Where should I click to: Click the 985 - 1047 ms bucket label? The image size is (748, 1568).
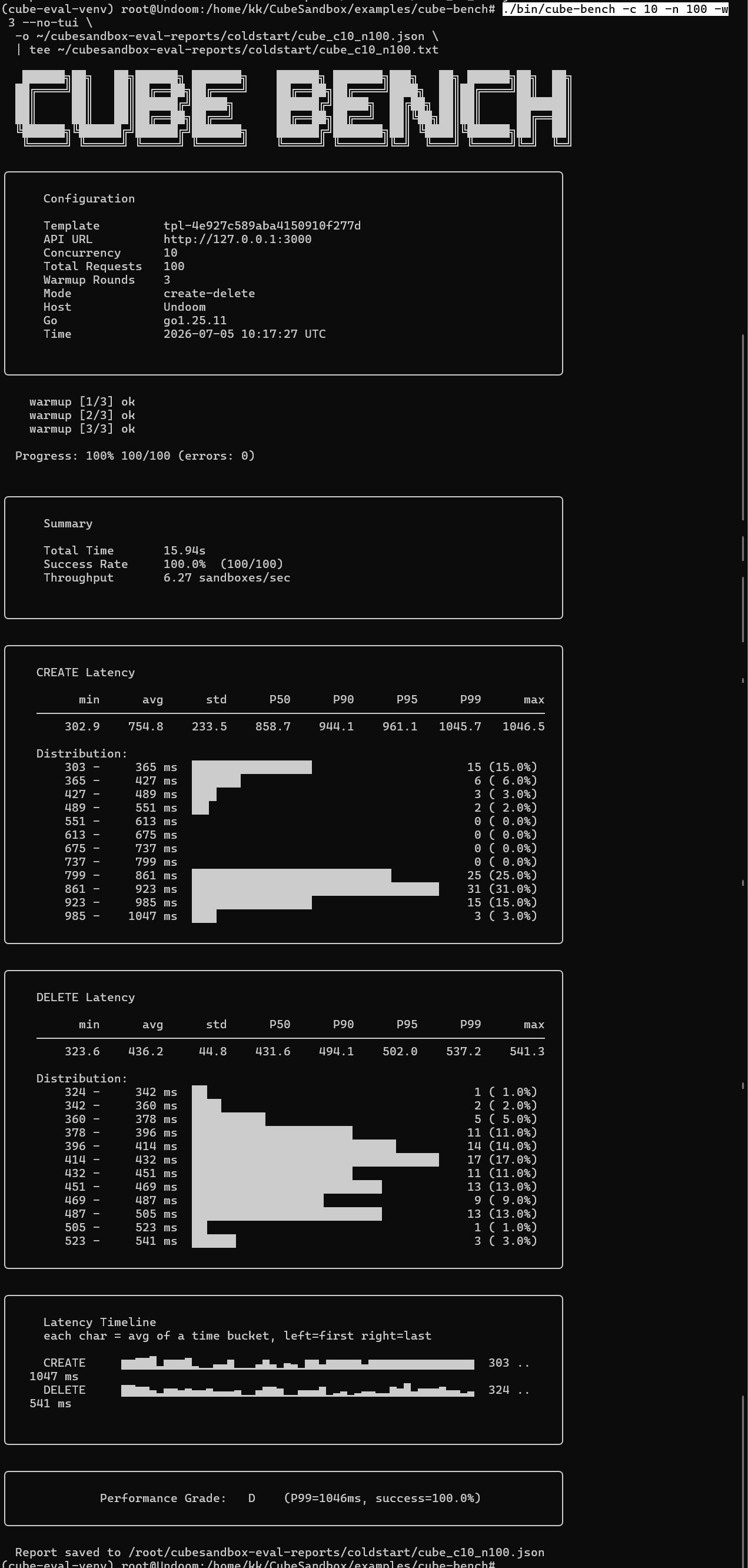121,916
